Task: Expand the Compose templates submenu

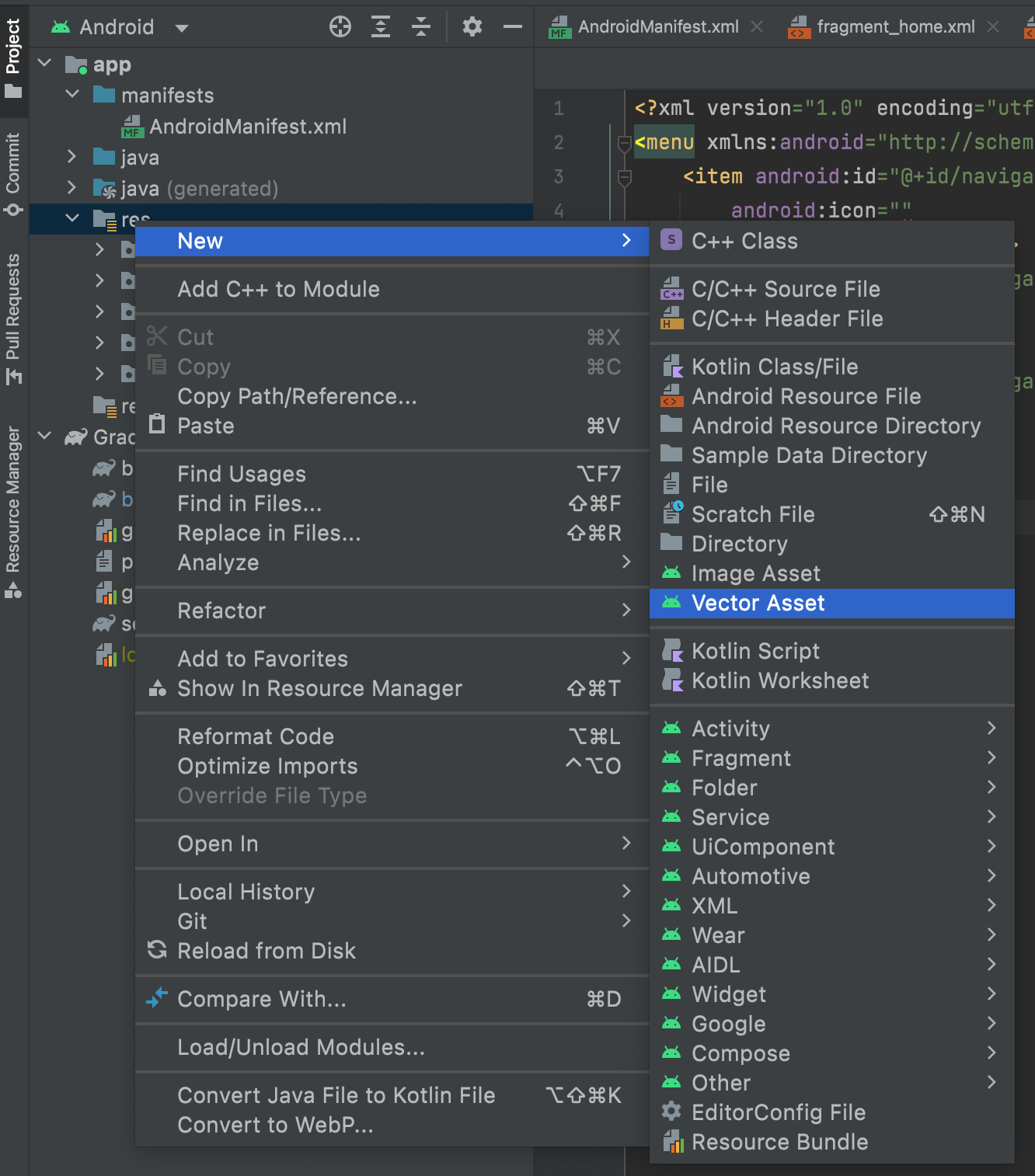Action: 832,1054
